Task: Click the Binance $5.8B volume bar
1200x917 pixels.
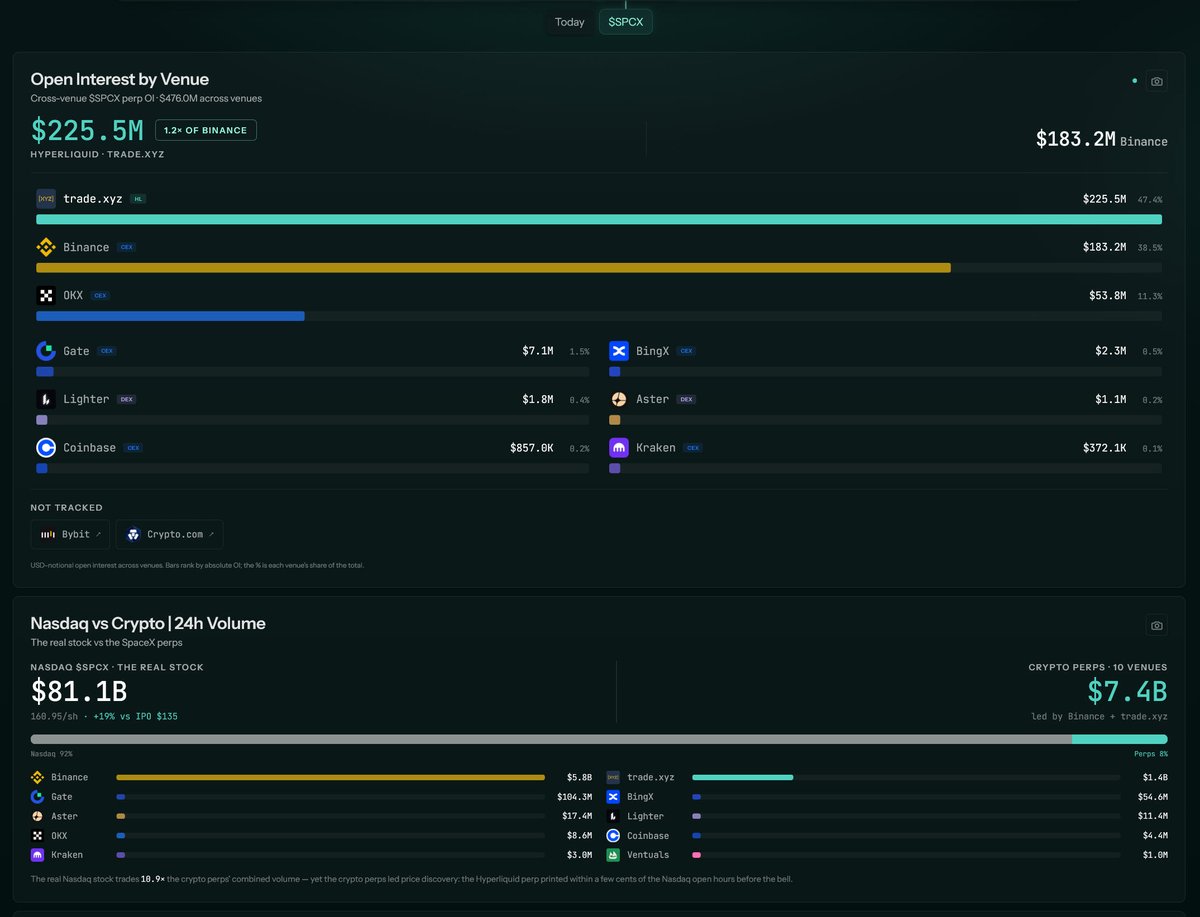Action: (330, 777)
